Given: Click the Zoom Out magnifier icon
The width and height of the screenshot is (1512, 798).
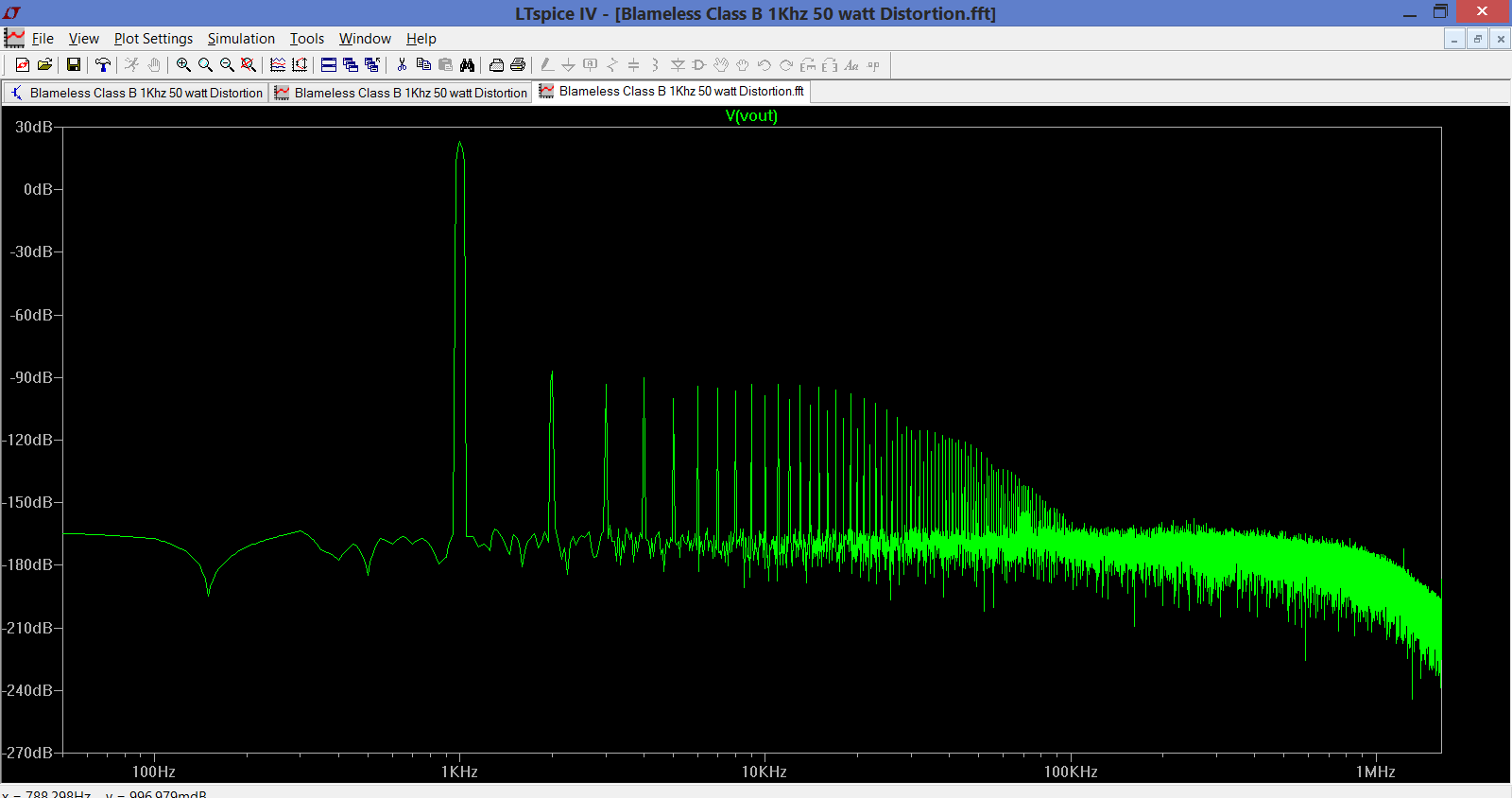Looking at the screenshot, I should tap(227, 65).
